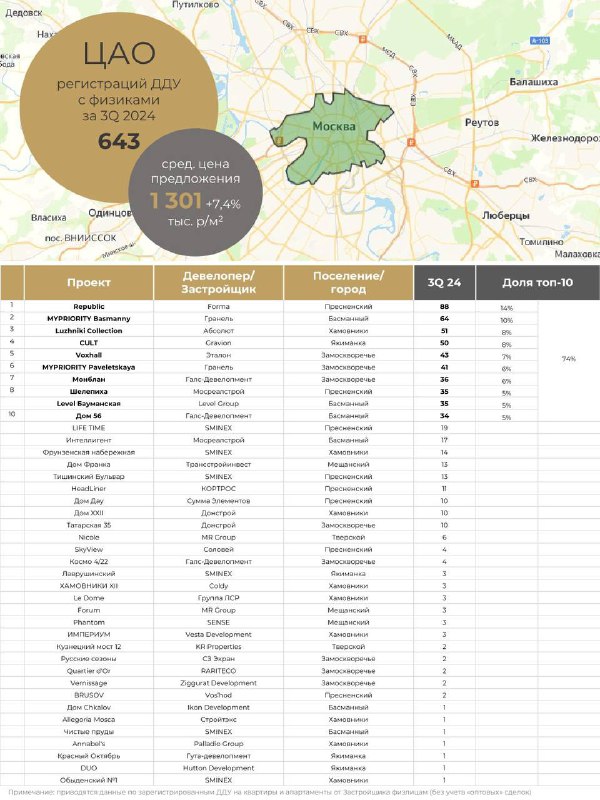600x800 pixels.
Task: Click the Ziggurat Development developer cell
Action: 218,683
